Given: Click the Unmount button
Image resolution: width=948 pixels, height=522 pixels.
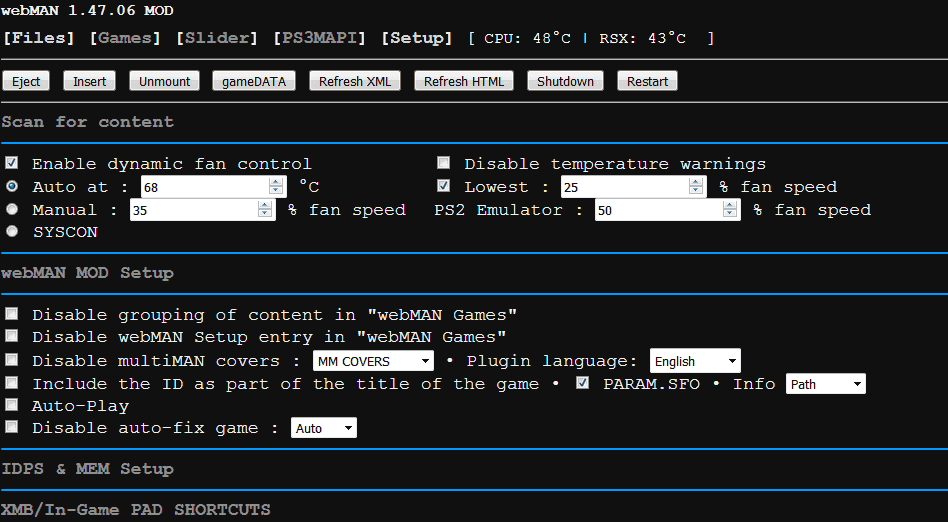Looking at the screenshot, I should coord(164,81).
